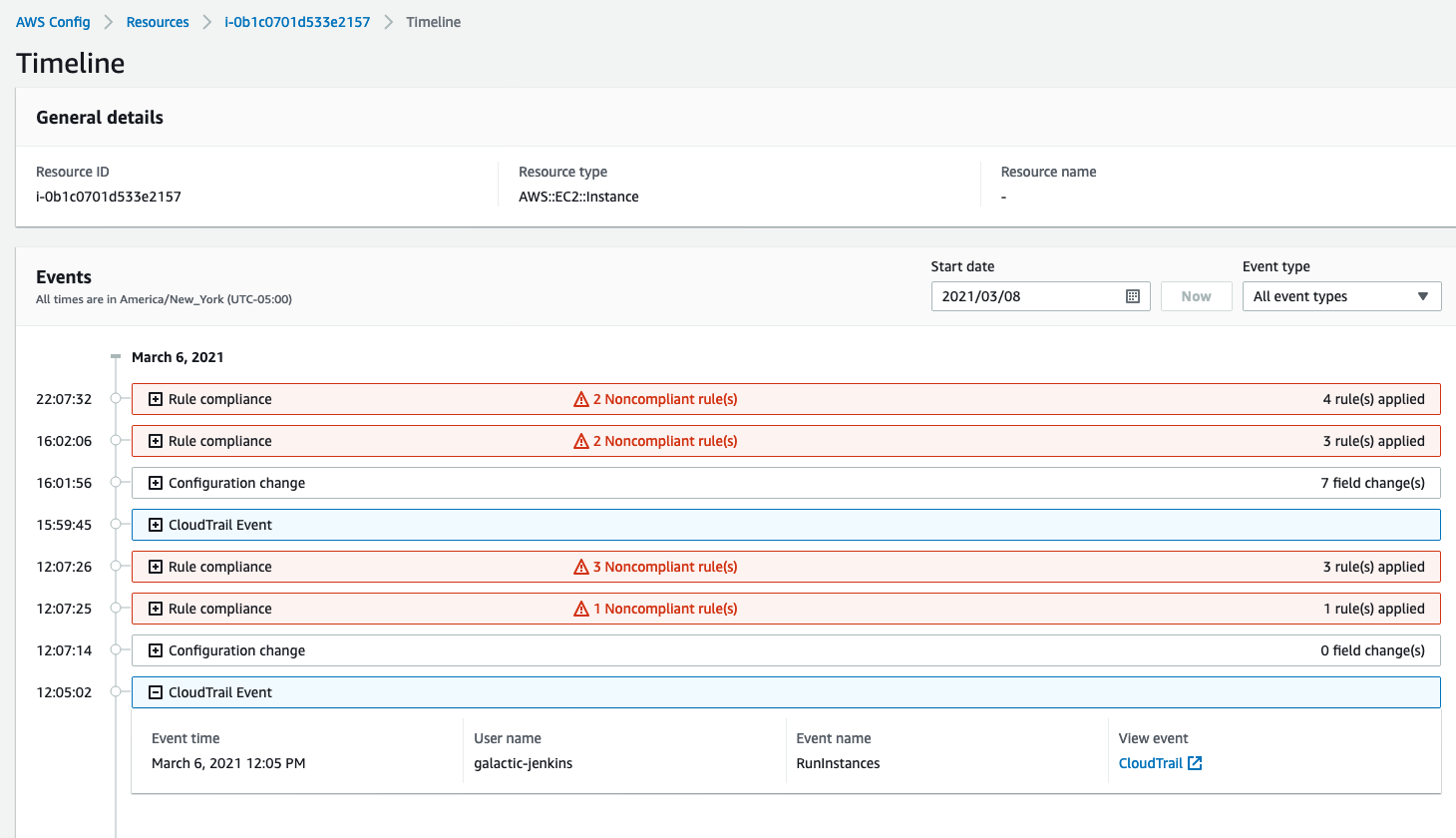This screenshot has height=838, width=1456.
Task: Click the timestamp 22:07:32
Action: coord(64,399)
